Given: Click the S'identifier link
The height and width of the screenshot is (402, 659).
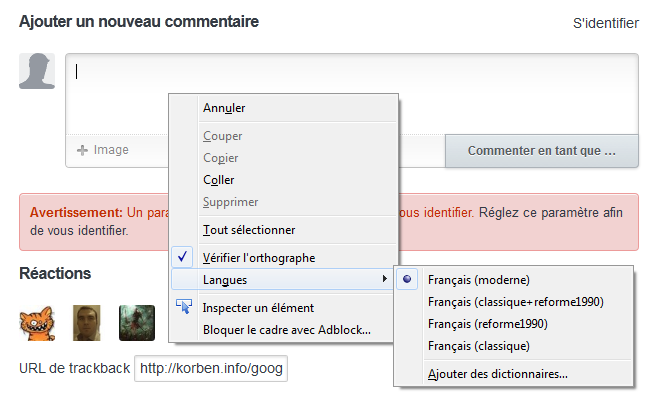Looking at the screenshot, I should pyautogui.click(x=605, y=22).
